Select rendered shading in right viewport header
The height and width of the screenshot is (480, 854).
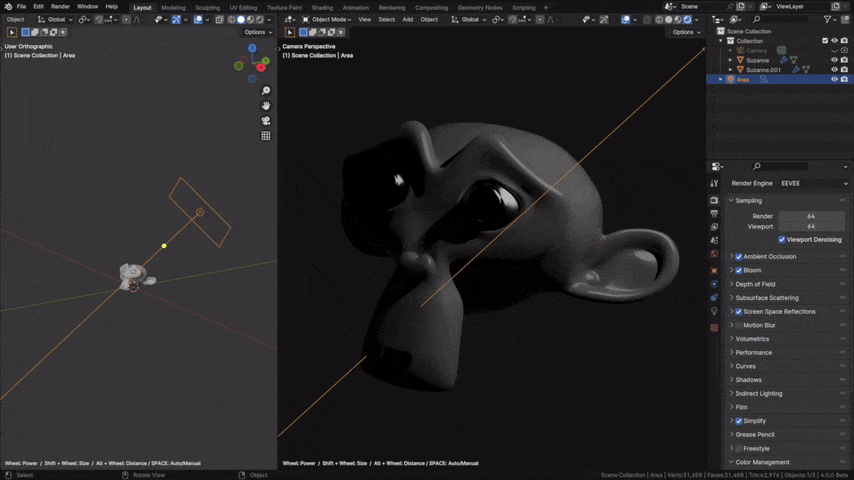pyautogui.click(x=687, y=20)
